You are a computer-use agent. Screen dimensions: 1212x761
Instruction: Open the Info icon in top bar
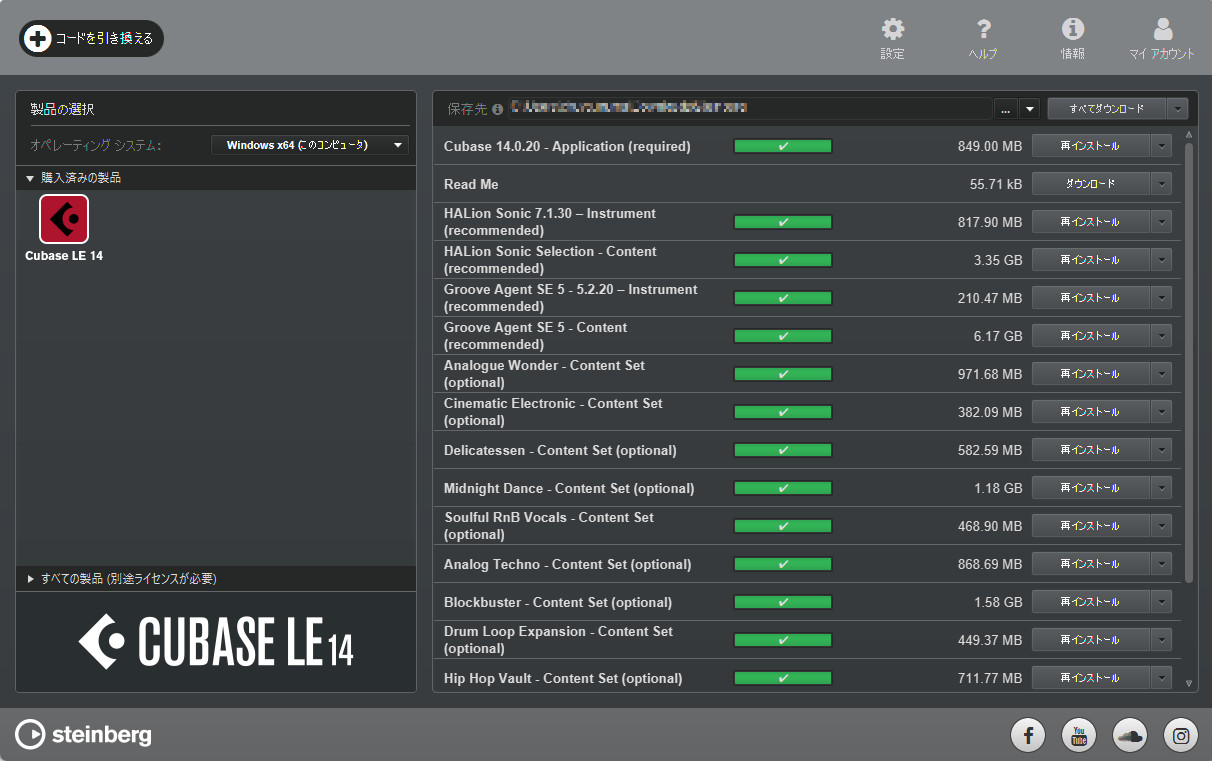point(1073,30)
